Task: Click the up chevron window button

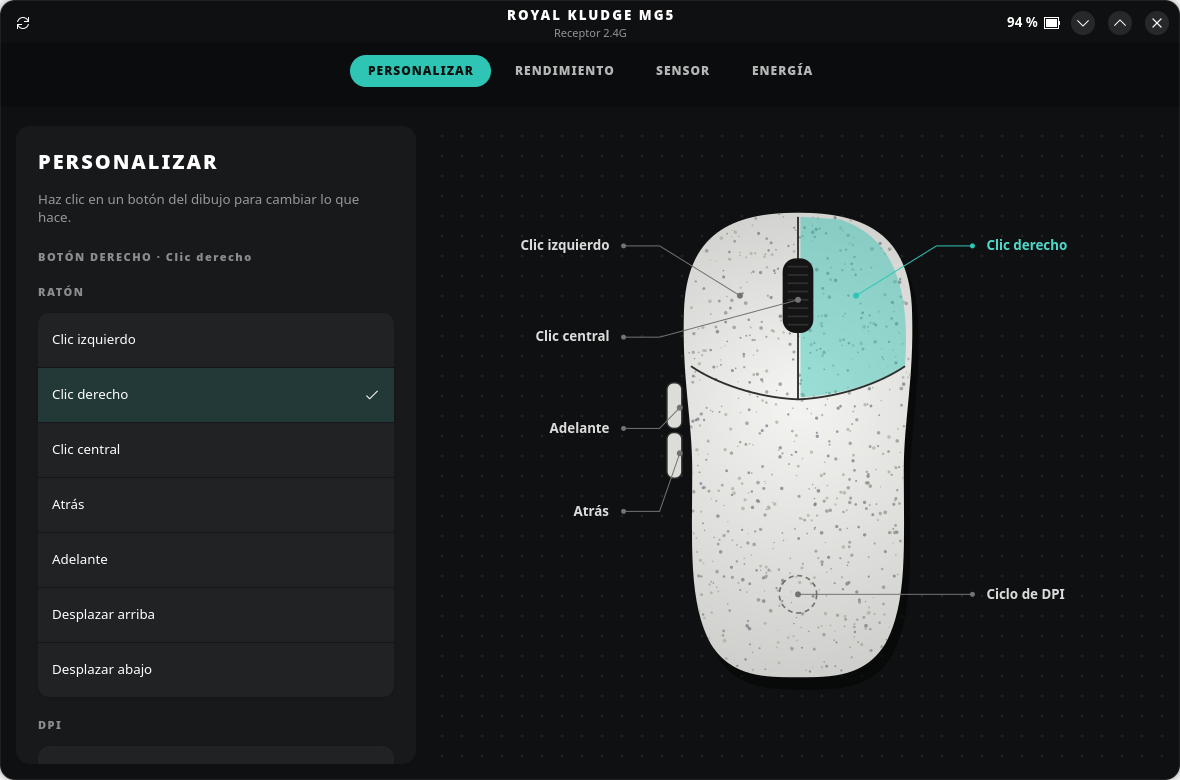Action: click(1120, 23)
